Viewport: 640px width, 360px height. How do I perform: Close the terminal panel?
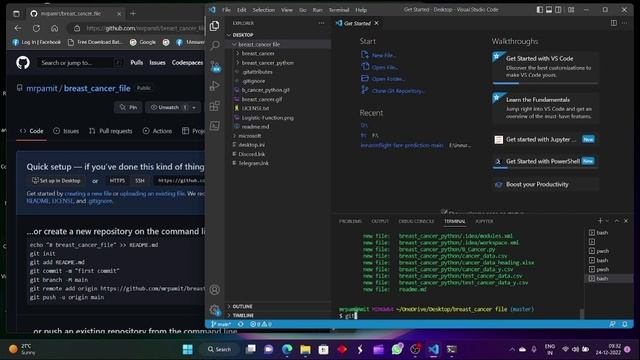click(626, 221)
